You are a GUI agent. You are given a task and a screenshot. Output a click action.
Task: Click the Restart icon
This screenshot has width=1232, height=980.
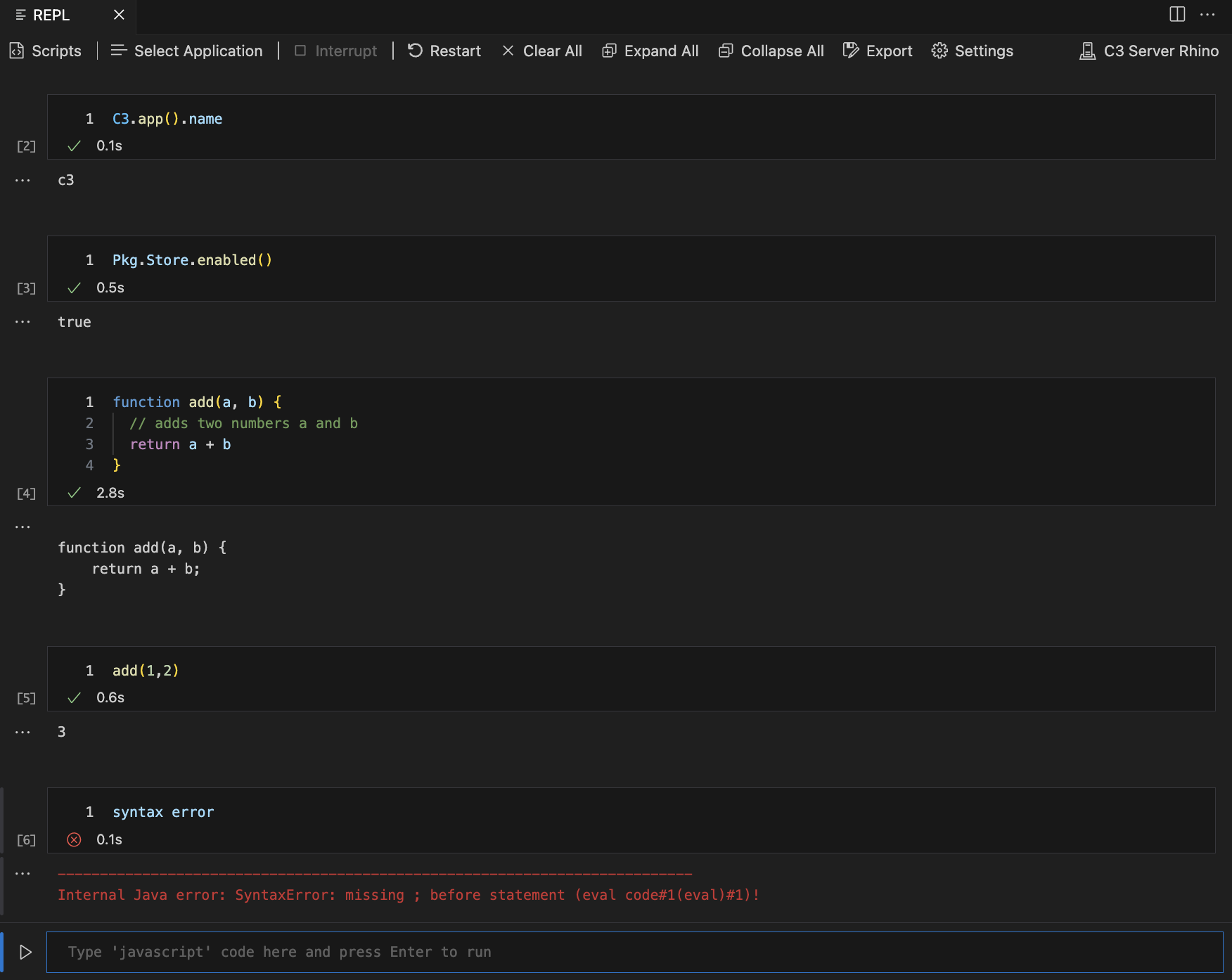(x=416, y=51)
